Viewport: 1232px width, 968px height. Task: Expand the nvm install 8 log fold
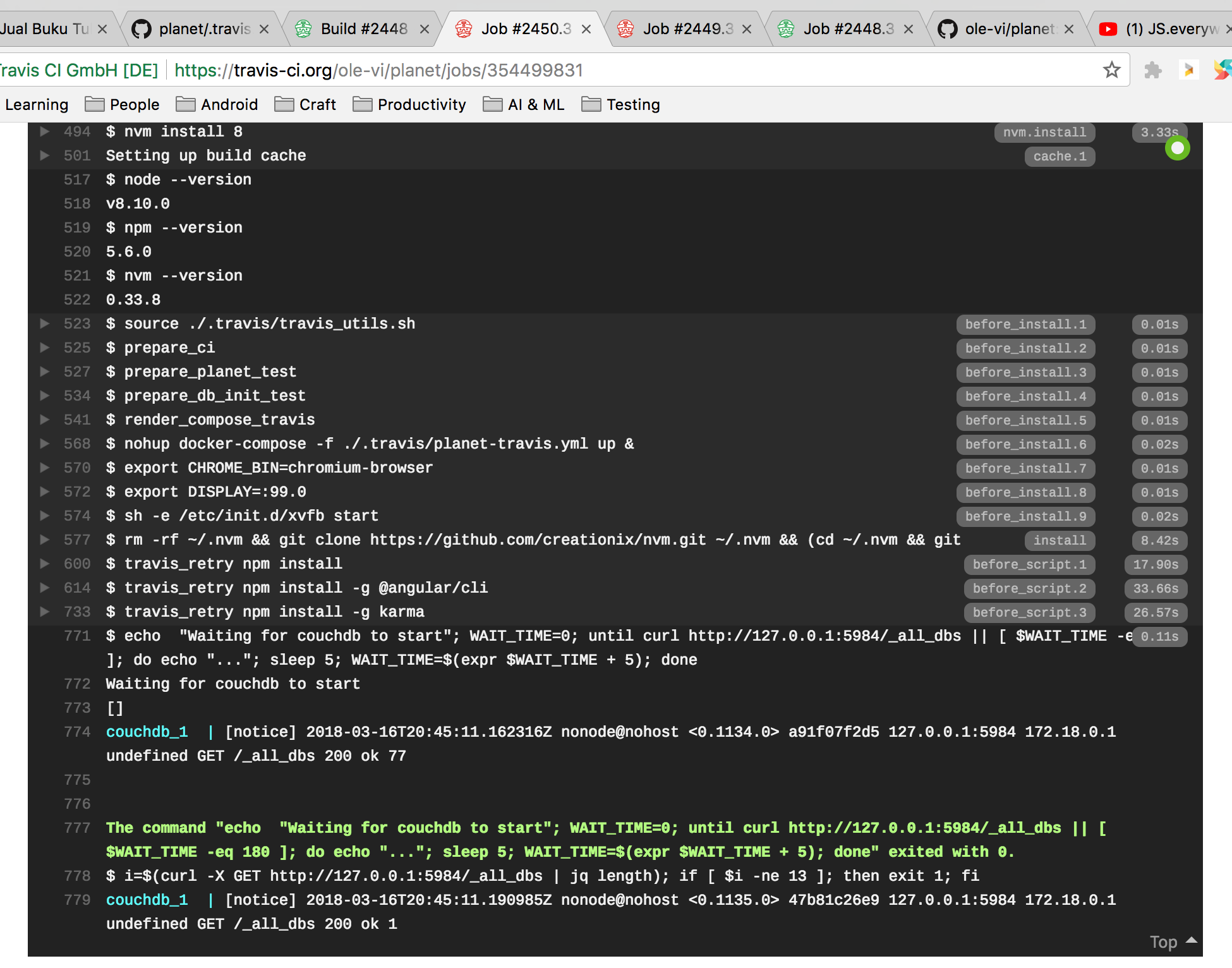click(x=45, y=131)
